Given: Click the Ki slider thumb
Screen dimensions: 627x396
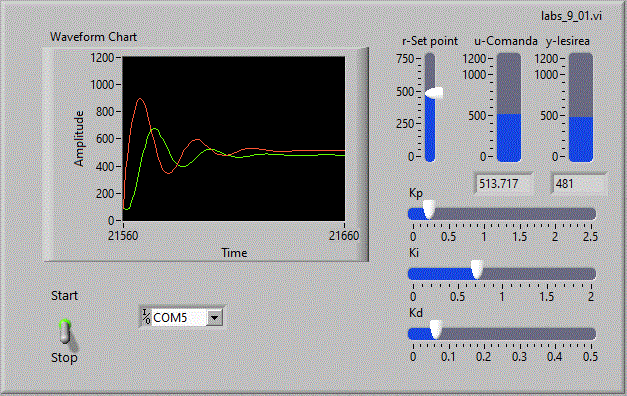Looking at the screenshot, I should (477, 269).
